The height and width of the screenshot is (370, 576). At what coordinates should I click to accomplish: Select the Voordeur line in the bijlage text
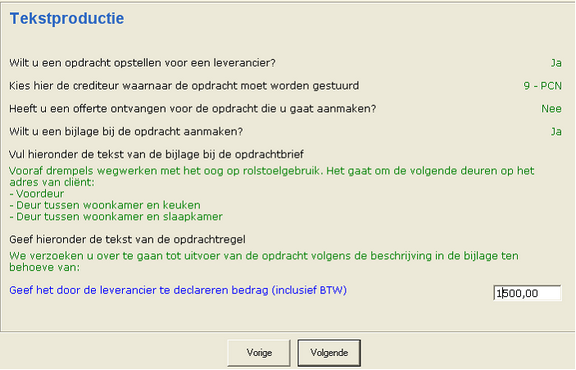click(37, 194)
